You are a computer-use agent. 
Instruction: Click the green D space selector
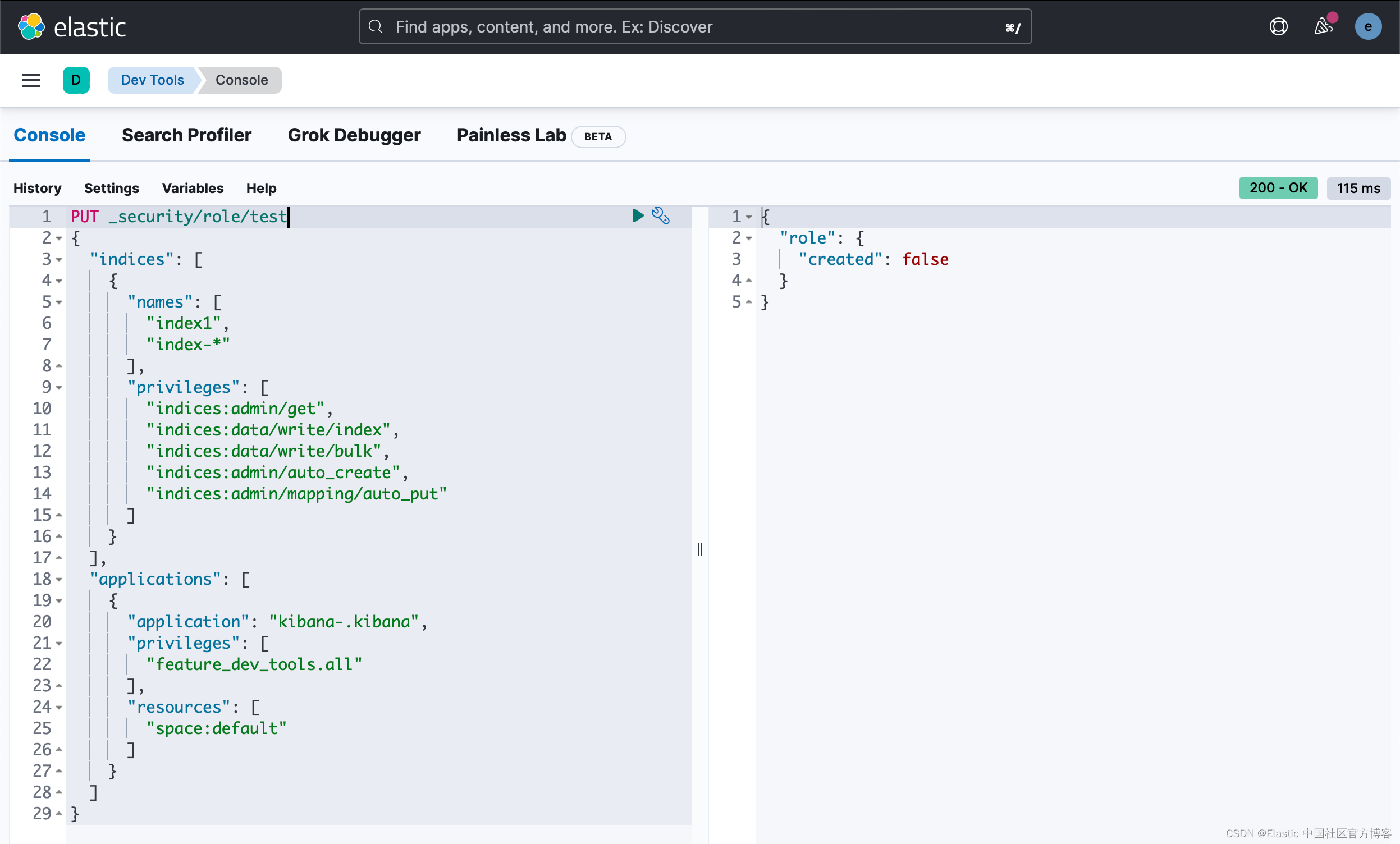point(76,80)
